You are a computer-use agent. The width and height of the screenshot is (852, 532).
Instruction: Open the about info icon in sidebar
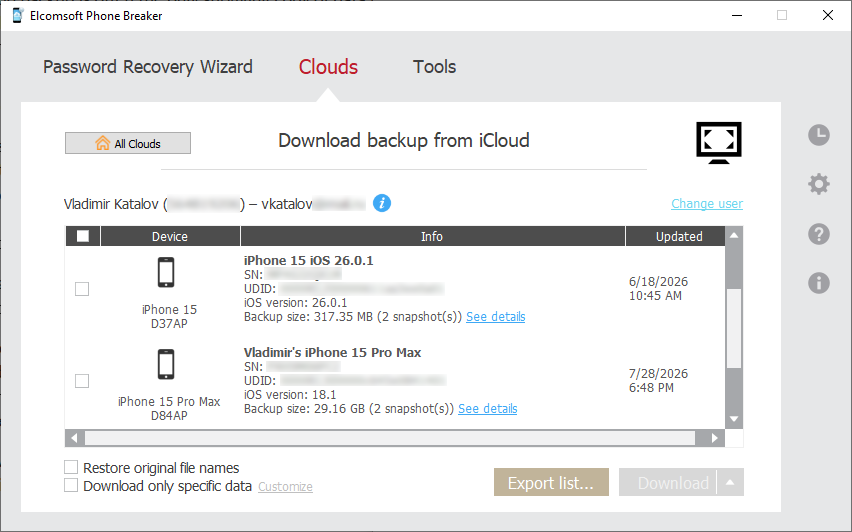[x=818, y=283]
